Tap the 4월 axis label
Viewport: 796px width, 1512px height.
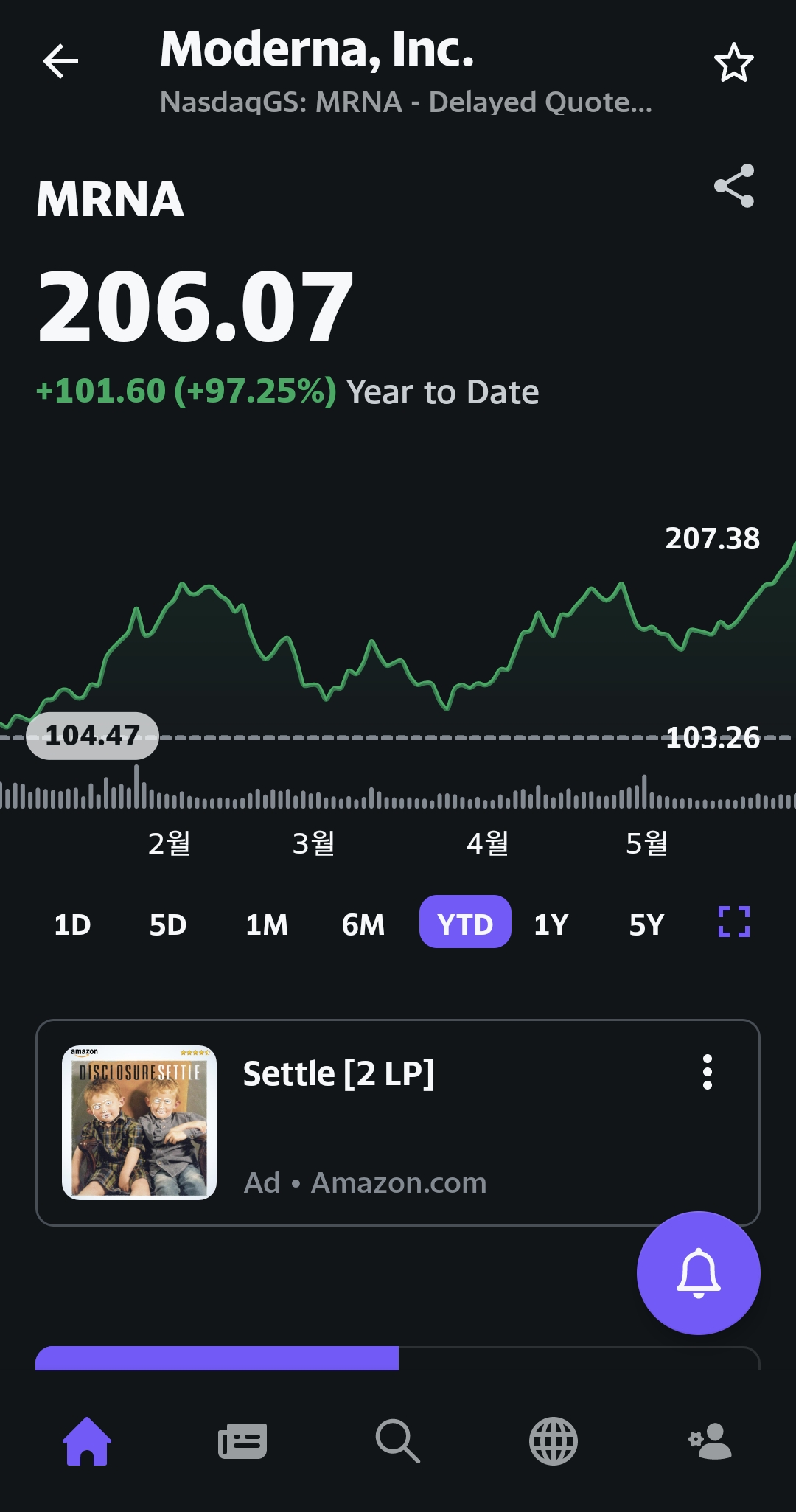[488, 843]
